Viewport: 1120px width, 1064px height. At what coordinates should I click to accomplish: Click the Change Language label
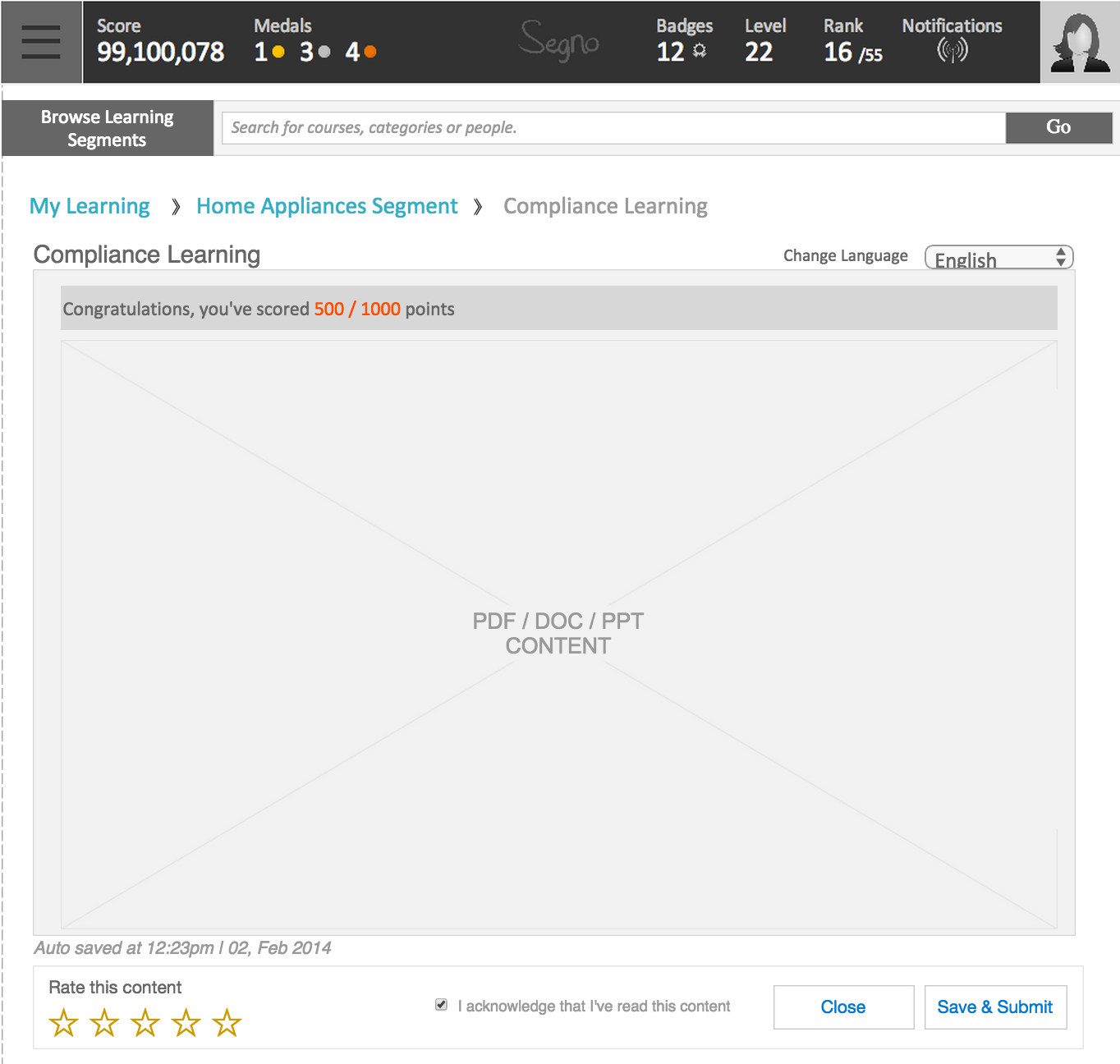tap(846, 255)
